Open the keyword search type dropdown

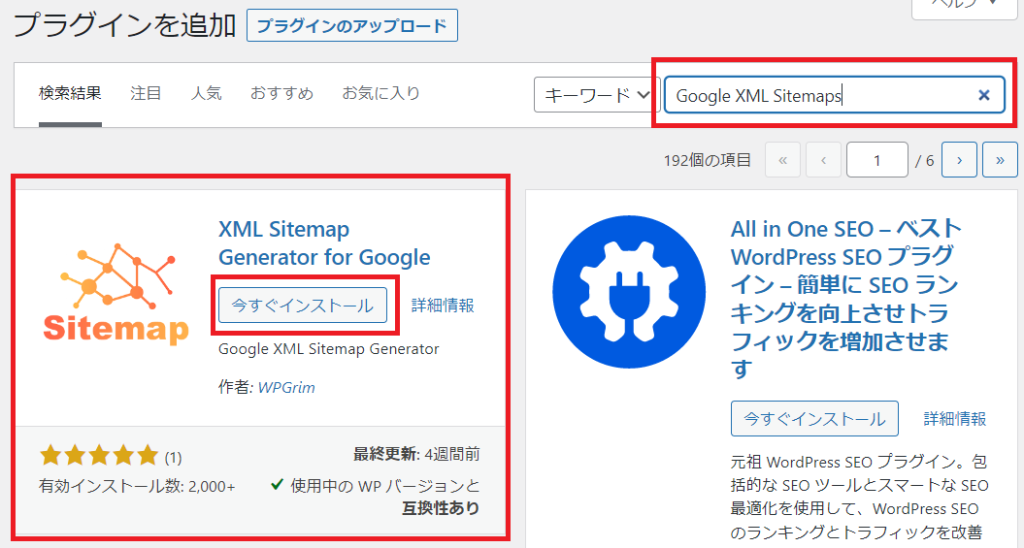pos(597,95)
